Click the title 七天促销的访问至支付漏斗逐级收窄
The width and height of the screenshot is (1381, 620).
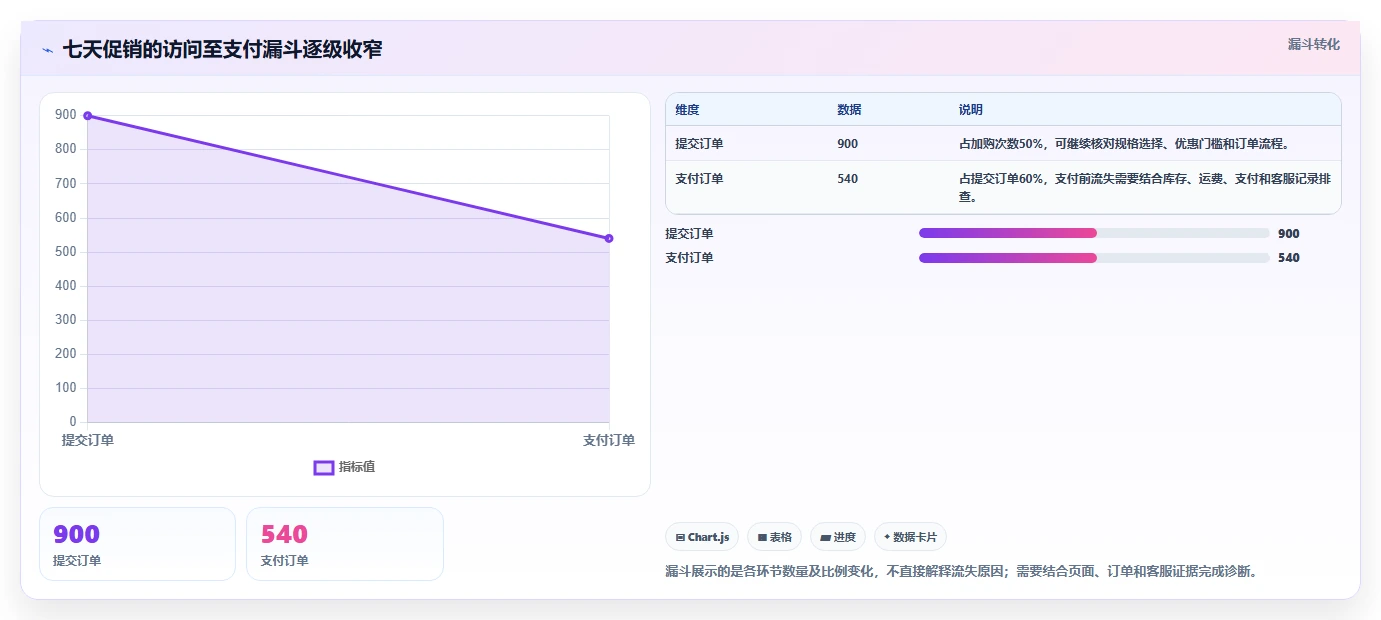pos(222,49)
